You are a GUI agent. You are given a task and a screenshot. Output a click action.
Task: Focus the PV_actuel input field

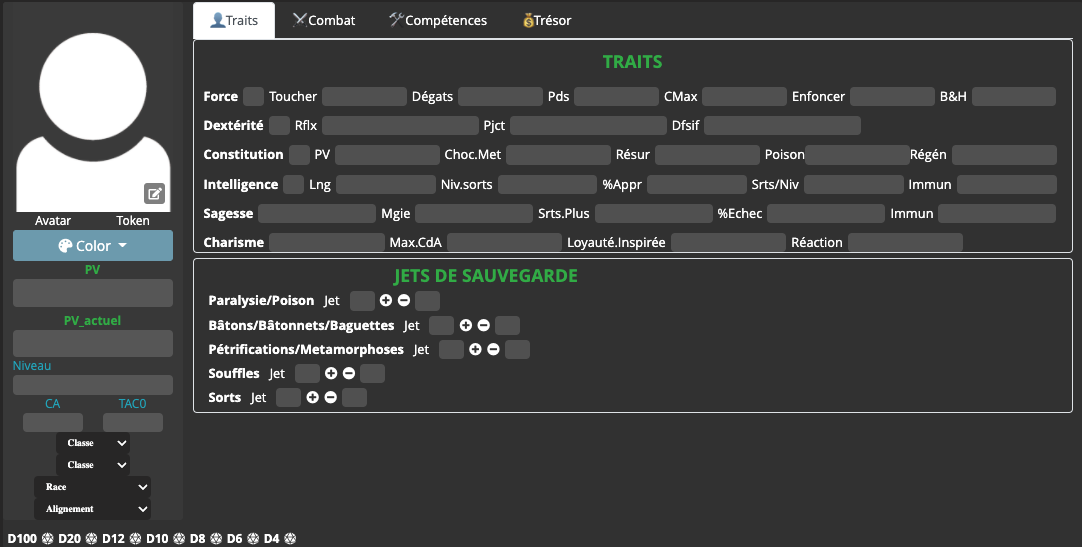tap(92, 344)
